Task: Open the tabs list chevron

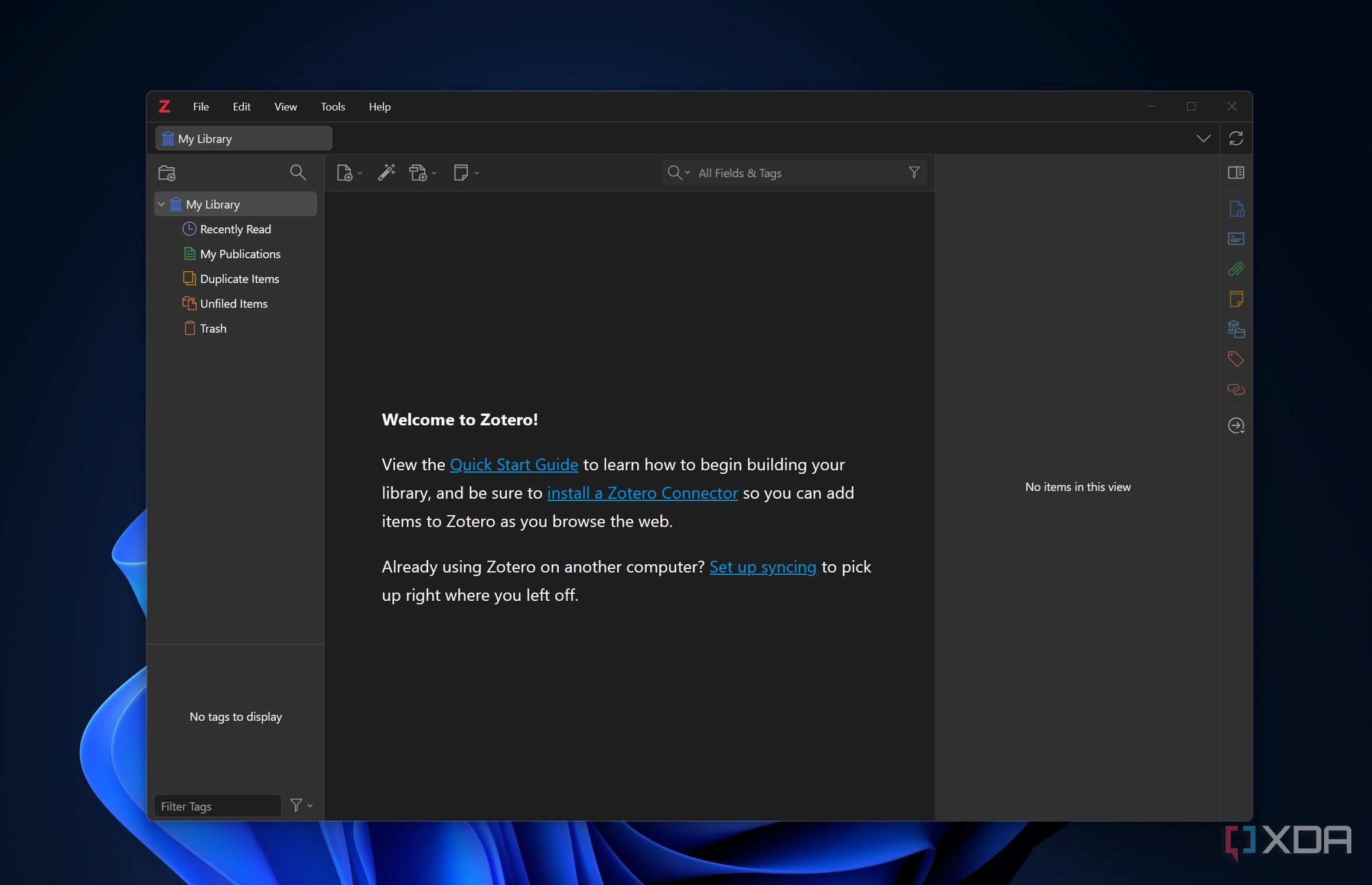Action: pos(1203,139)
